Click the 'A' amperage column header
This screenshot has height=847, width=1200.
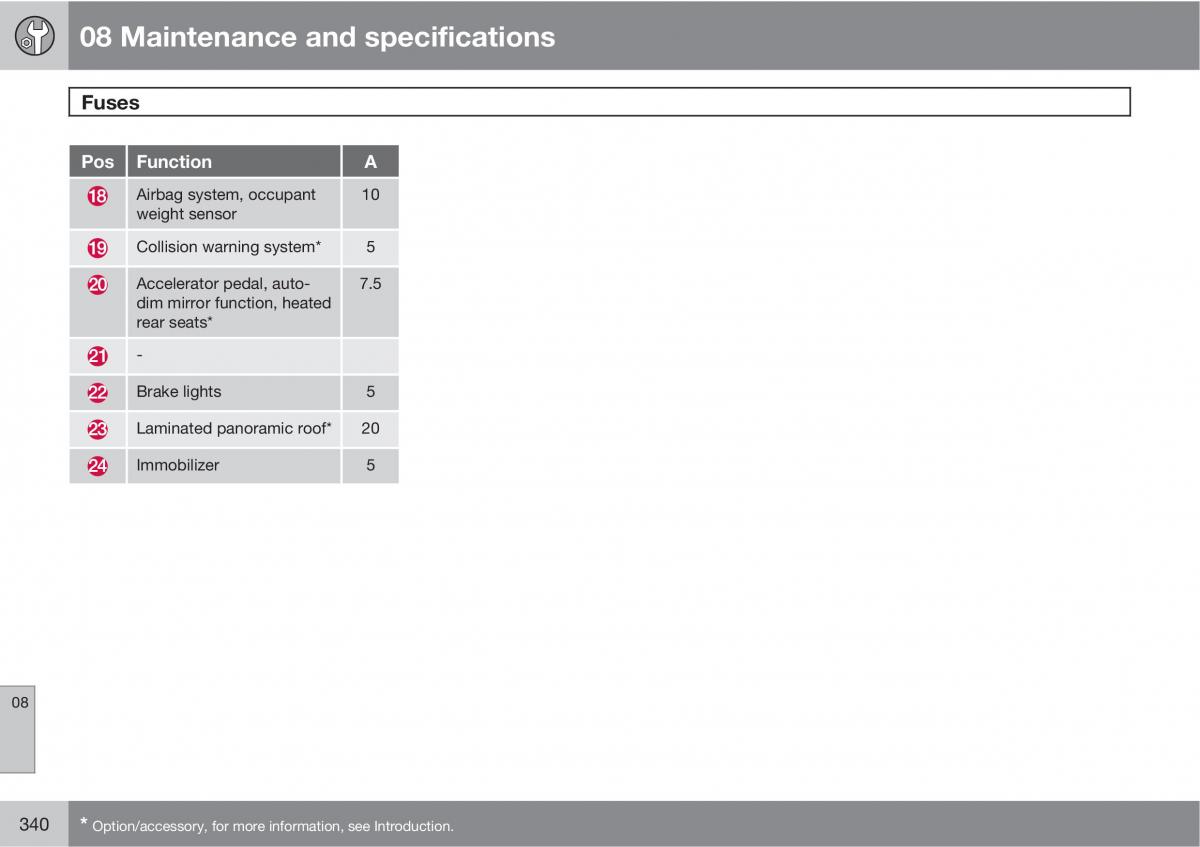[x=370, y=162]
